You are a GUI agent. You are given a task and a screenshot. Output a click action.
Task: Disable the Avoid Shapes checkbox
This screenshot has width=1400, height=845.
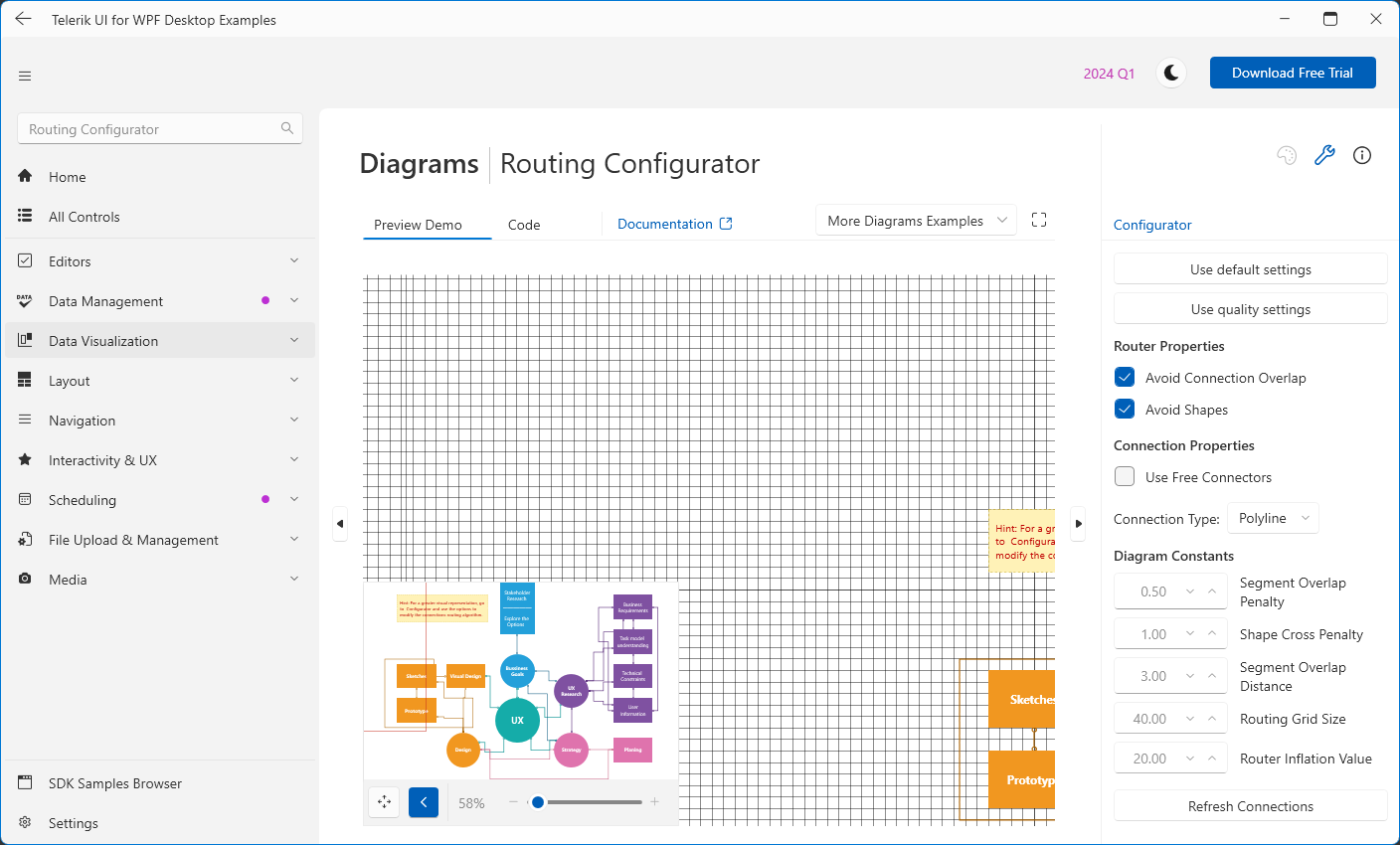[1125, 410]
